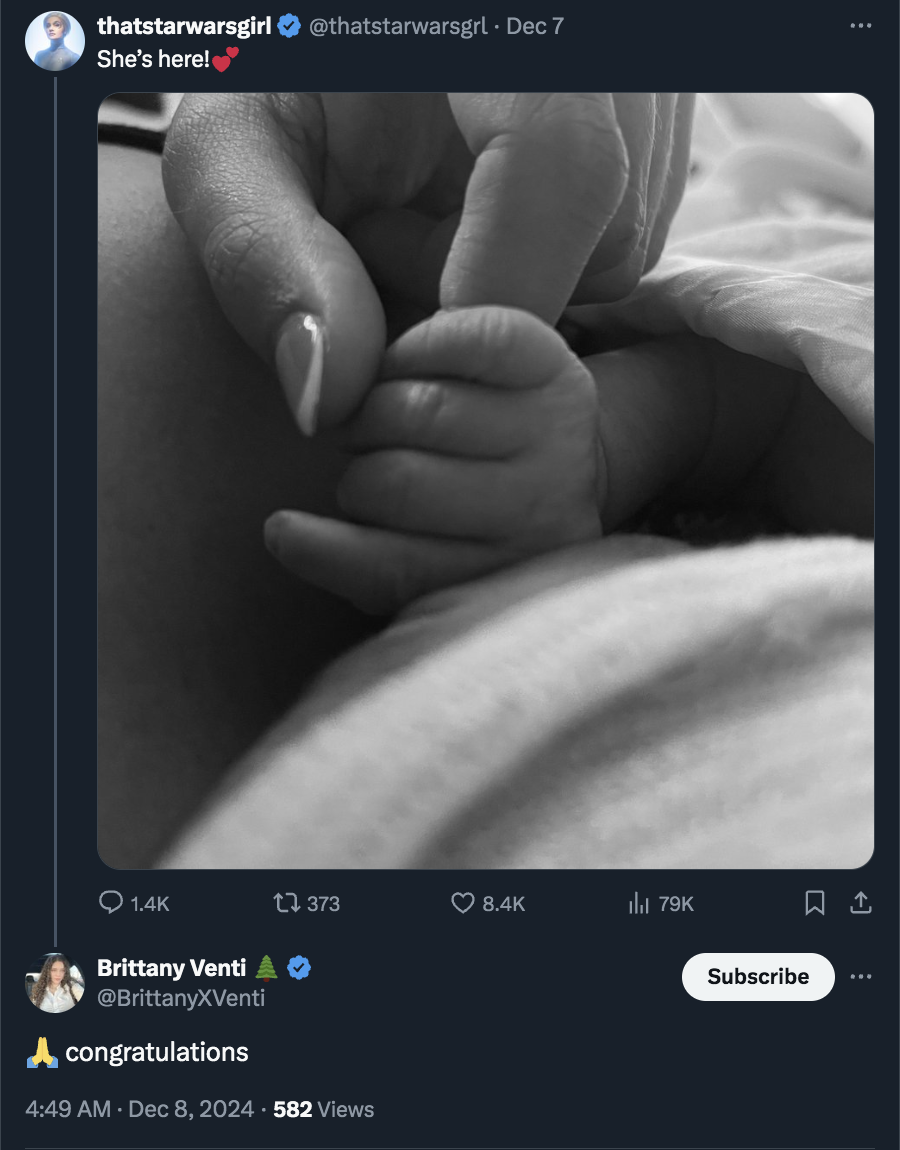Screen dimensions: 900x1150
Task: Click the thatstarwarsgirl display name
Action: (184, 26)
